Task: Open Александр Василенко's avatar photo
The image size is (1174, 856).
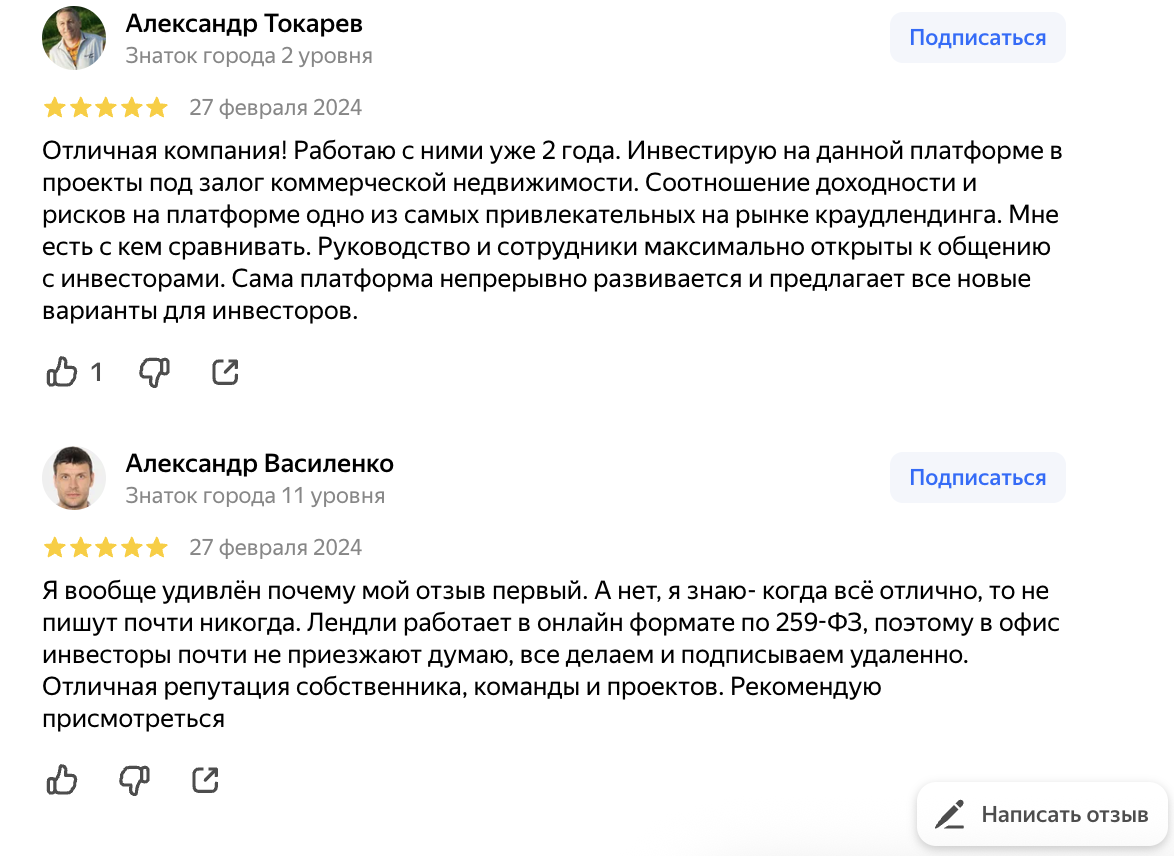Action: point(73,478)
